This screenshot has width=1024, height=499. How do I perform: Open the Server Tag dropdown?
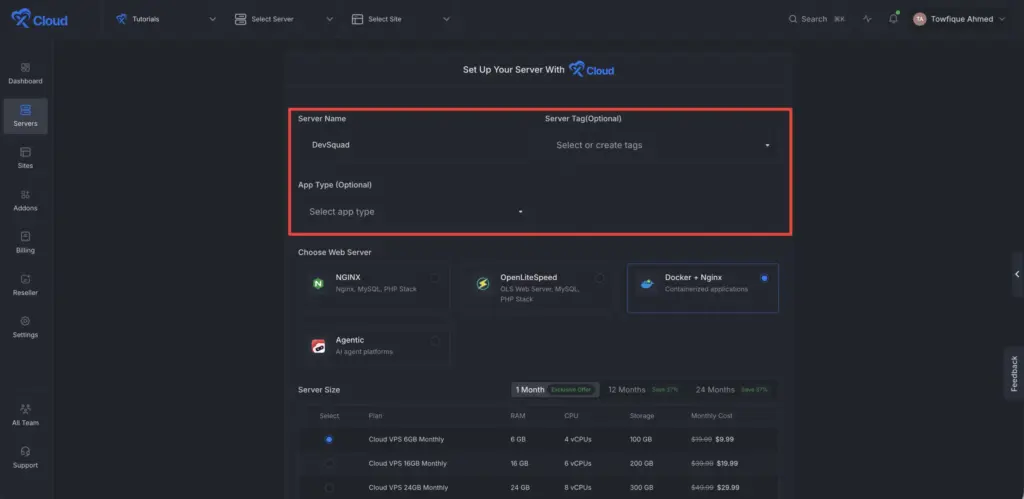(x=662, y=145)
